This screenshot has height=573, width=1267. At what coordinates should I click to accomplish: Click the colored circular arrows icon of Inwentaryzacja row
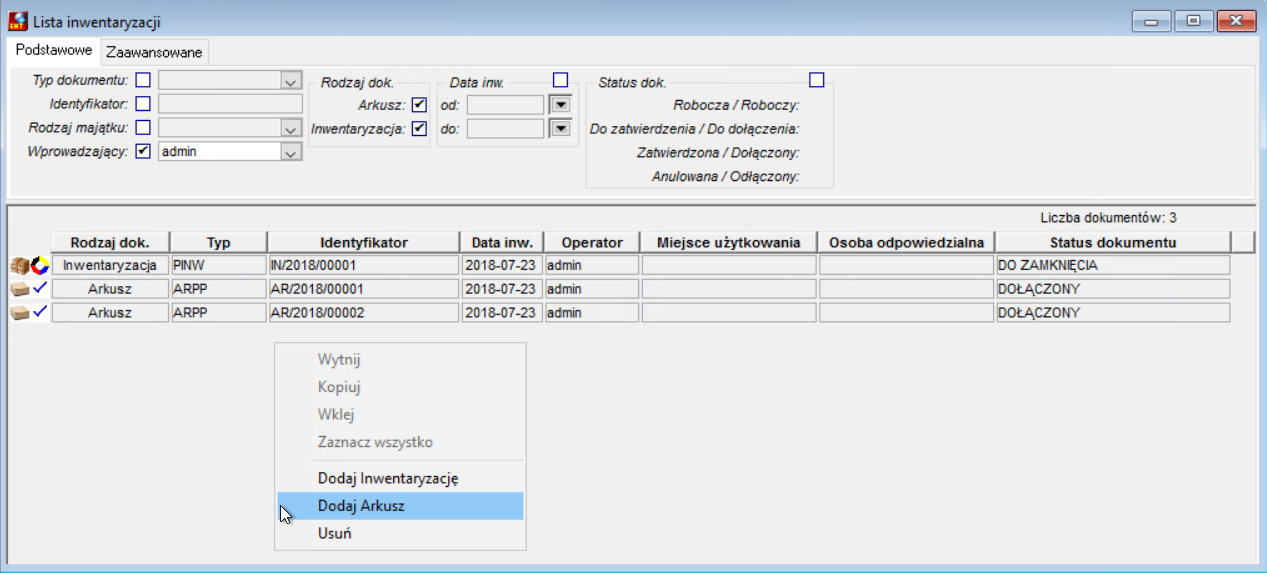click(x=40, y=265)
